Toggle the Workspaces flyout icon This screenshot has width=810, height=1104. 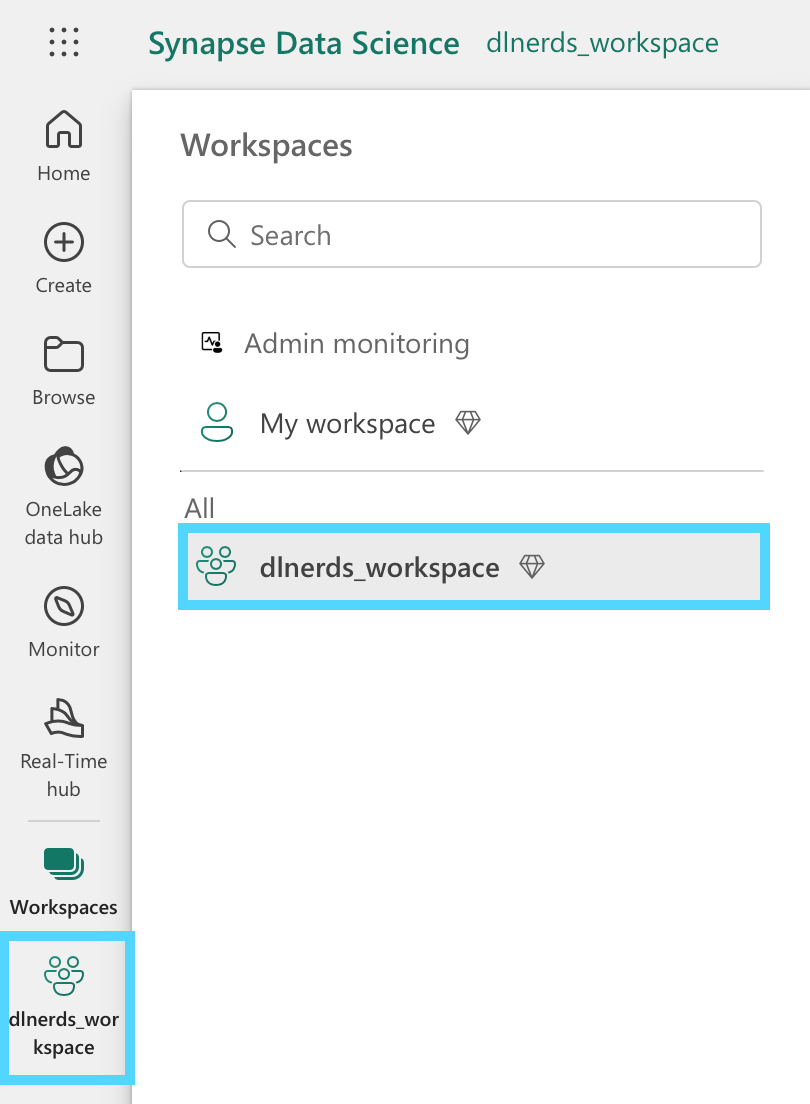[x=64, y=863]
